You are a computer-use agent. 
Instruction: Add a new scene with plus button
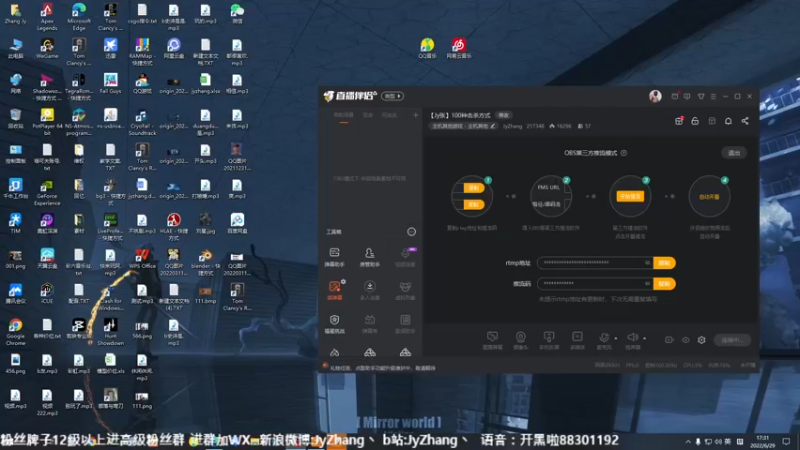tap(415, 115)
